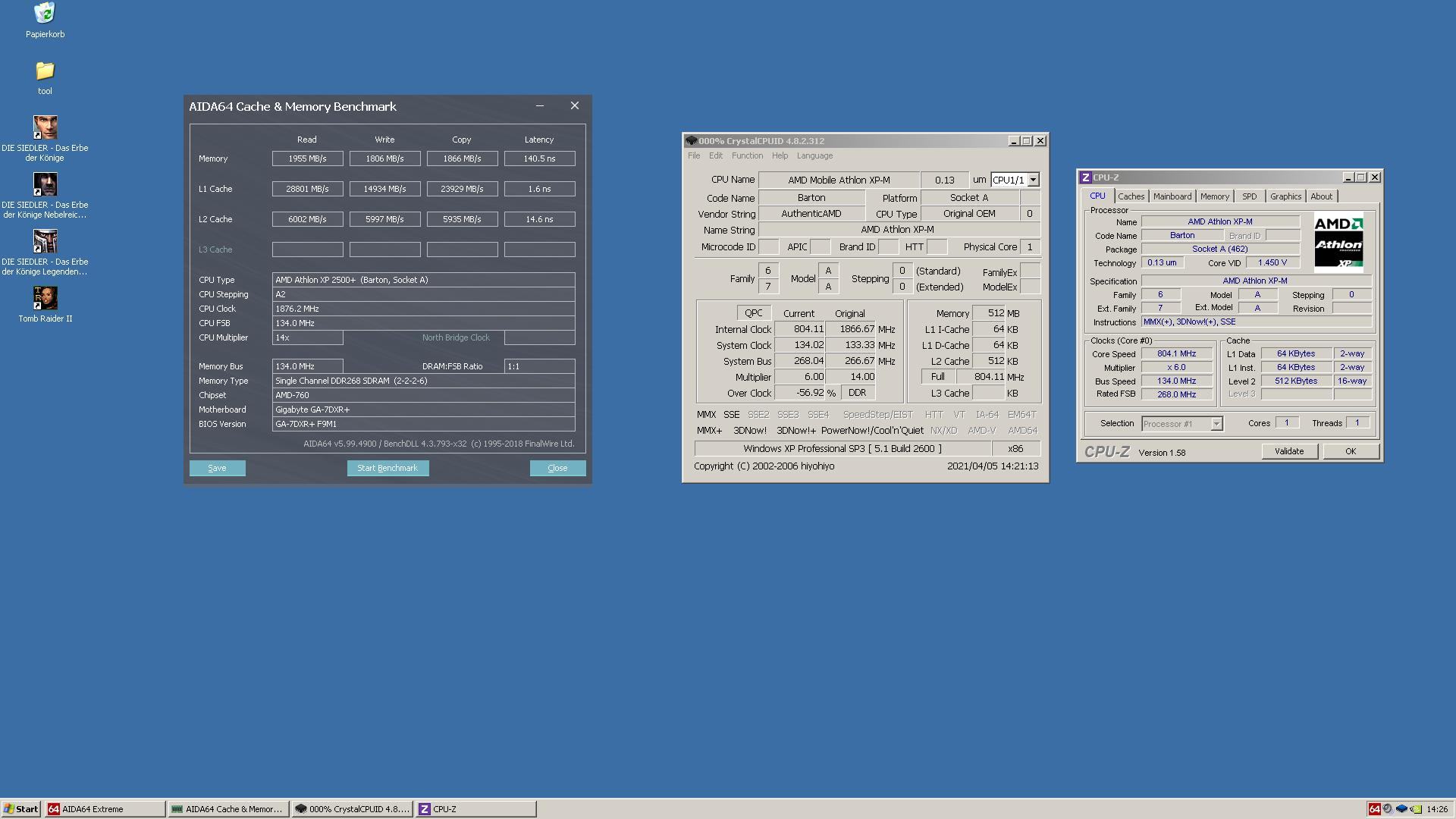This screenshot has width=1456, height=819.
Task: Switch to the About tab in CPU-Z
Action: click(1321, 196)
